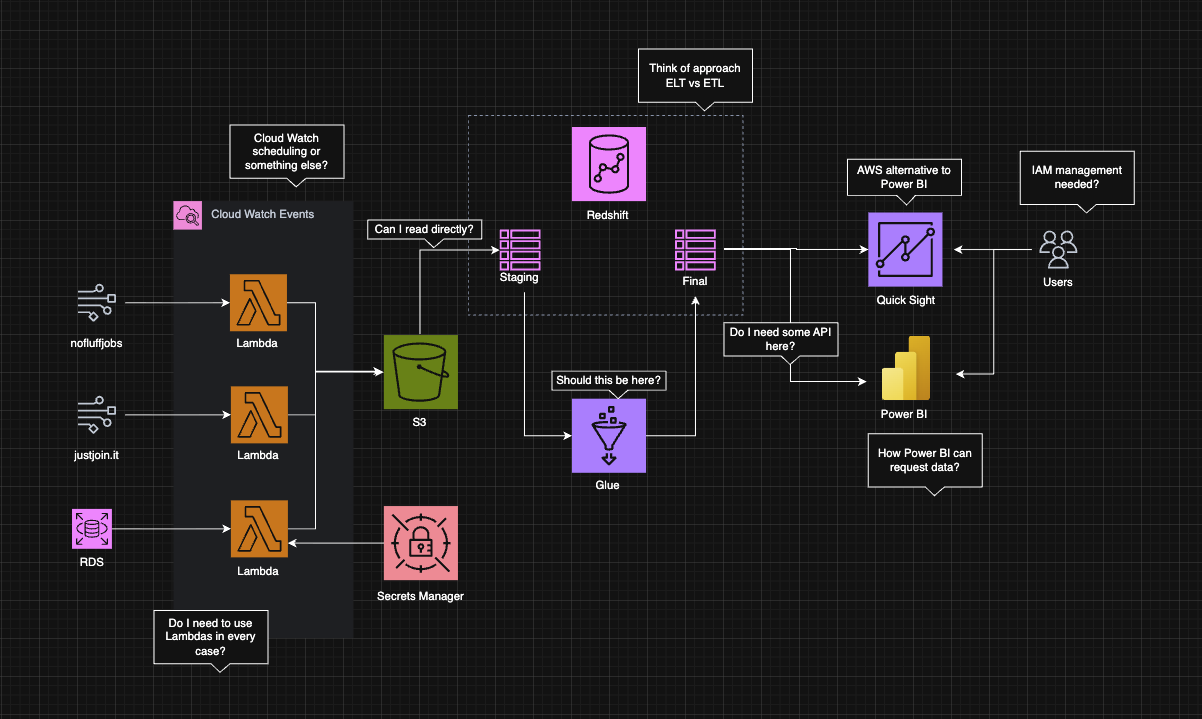
Task: Click the Cloud Watch Events magnifier icon
Action: coord(187,214)
